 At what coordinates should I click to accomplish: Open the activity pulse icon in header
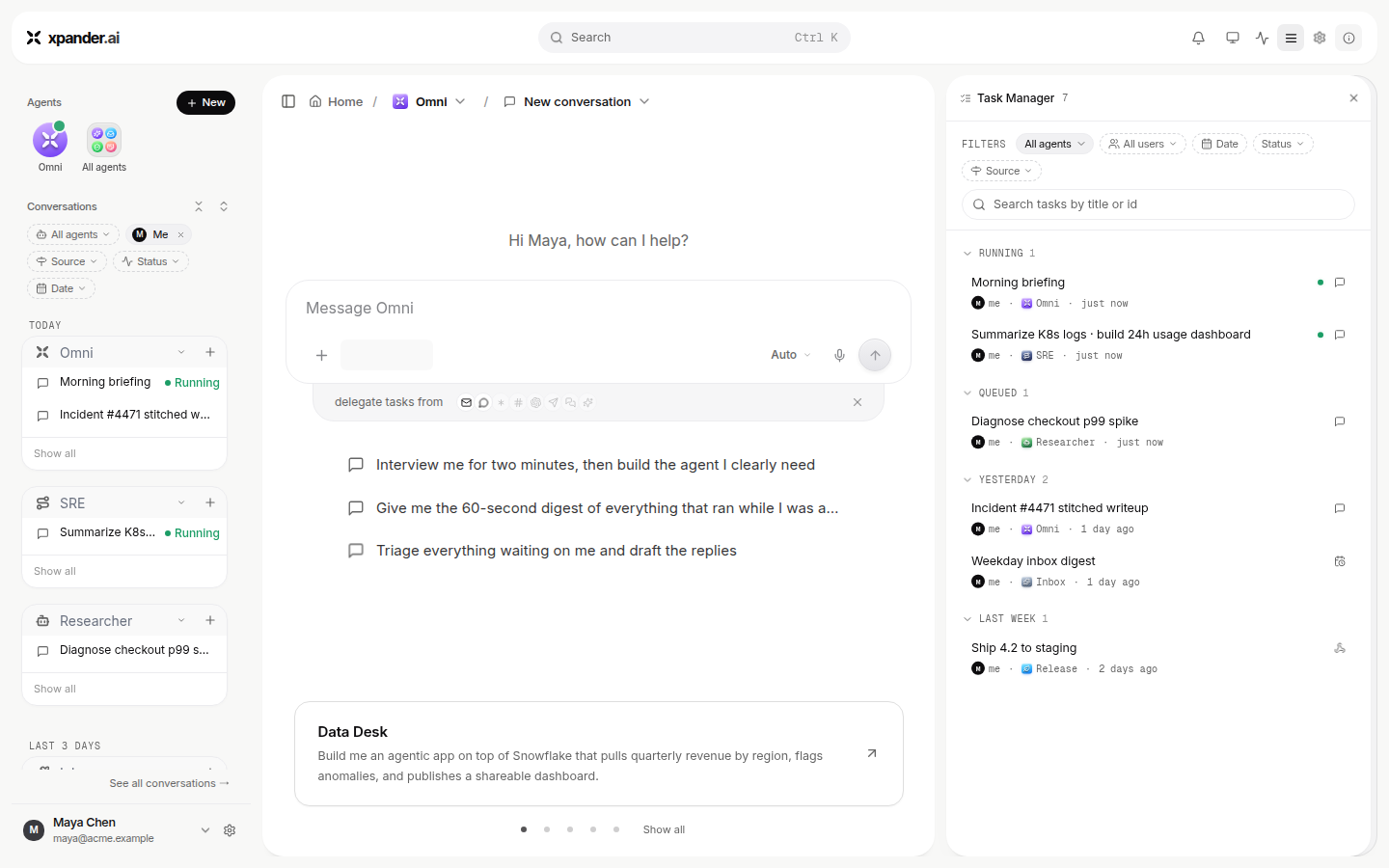[1262, 38]
